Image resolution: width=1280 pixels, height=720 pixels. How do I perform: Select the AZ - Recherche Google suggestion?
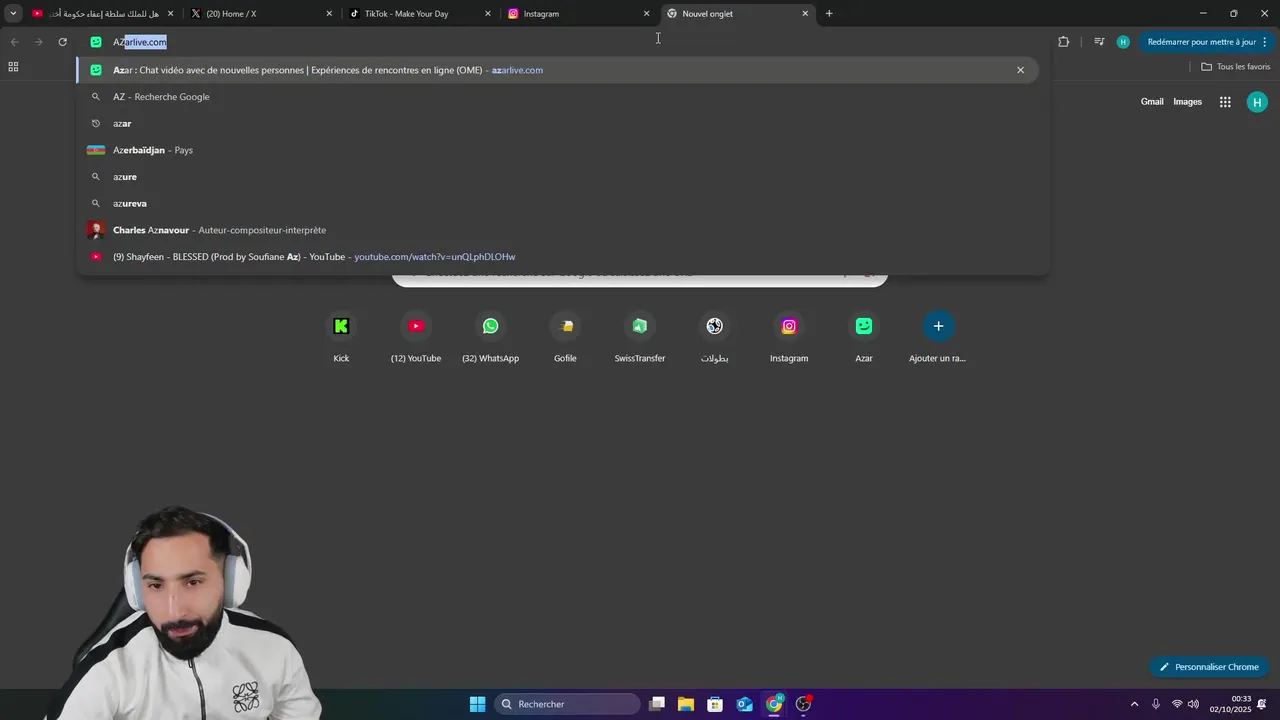(557, 97)
